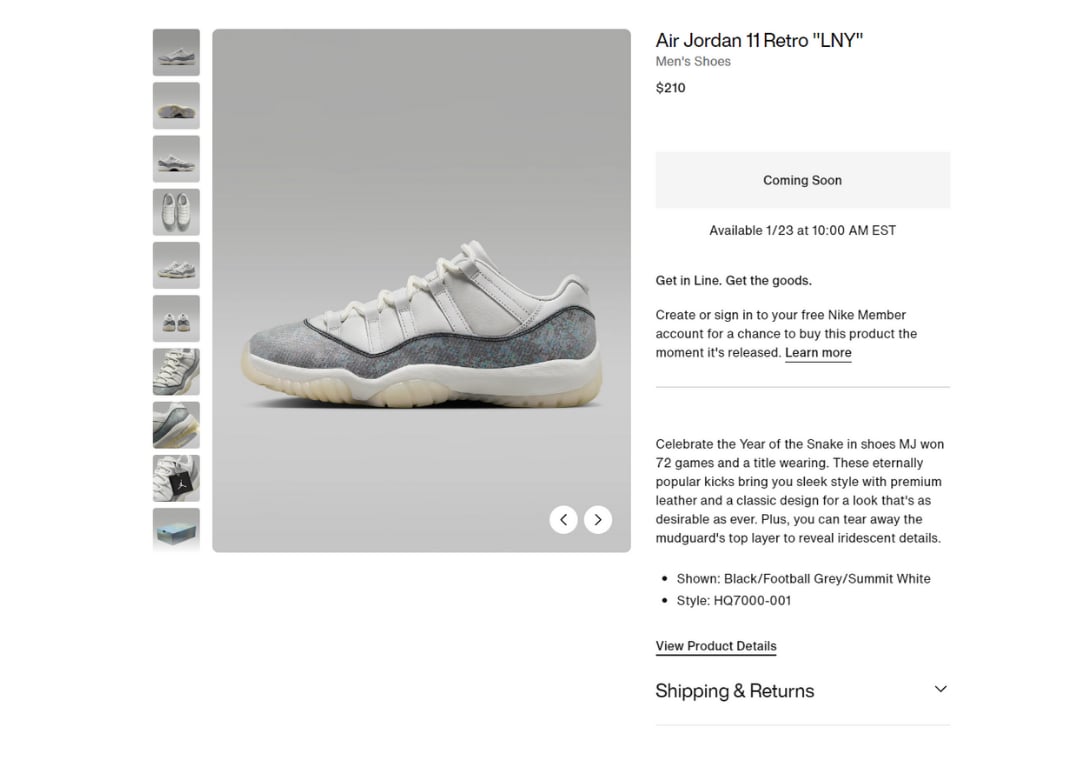Select the mudguard close-up thumbnail

coord(176,425)
